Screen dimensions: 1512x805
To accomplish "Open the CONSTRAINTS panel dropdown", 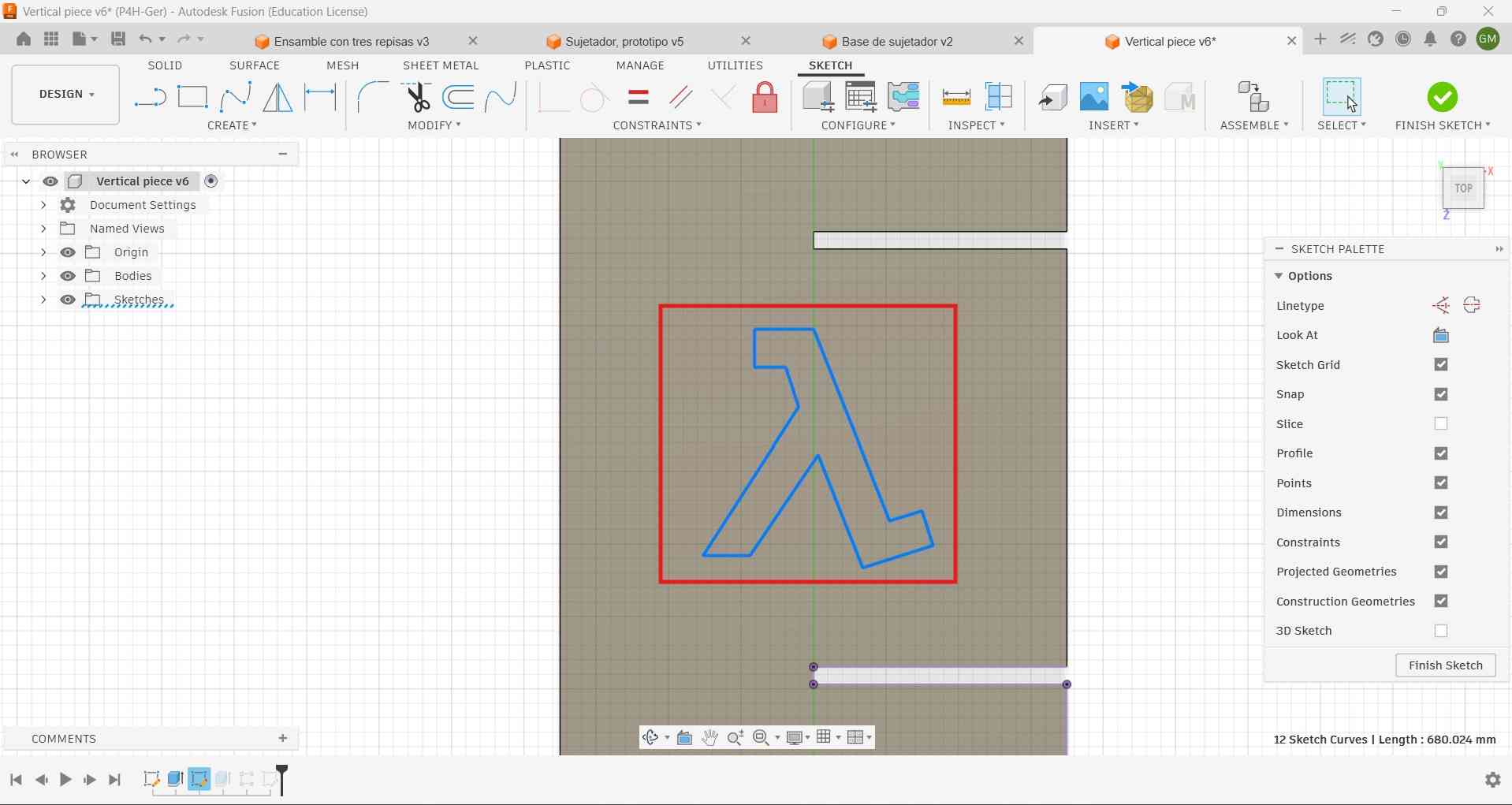I will 657,125.
